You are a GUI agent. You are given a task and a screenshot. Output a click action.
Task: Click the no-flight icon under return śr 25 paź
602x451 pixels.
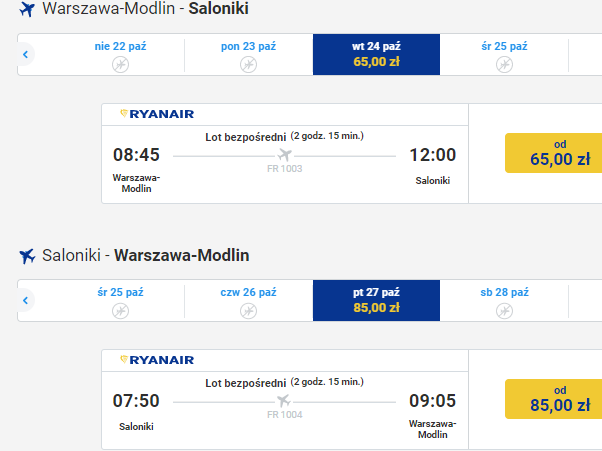point(120,311)
